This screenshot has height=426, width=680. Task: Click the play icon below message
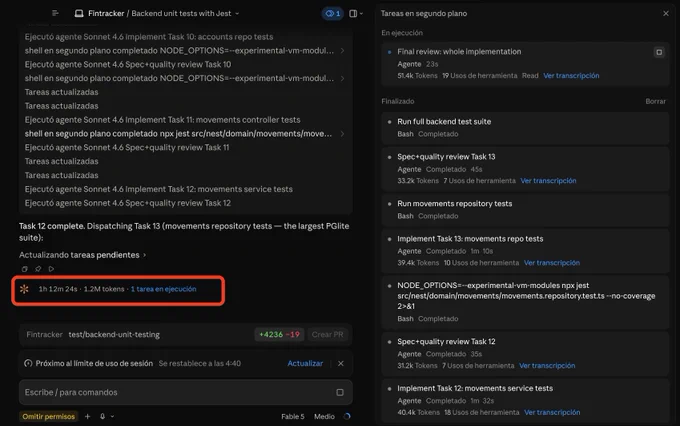(x=51, y=269)
